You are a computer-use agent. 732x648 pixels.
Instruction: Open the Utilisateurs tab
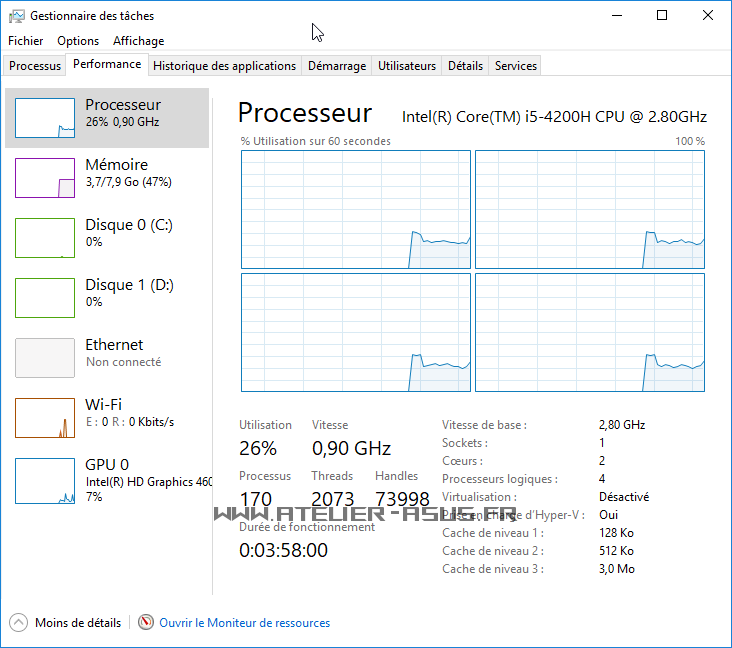point(407,66)
